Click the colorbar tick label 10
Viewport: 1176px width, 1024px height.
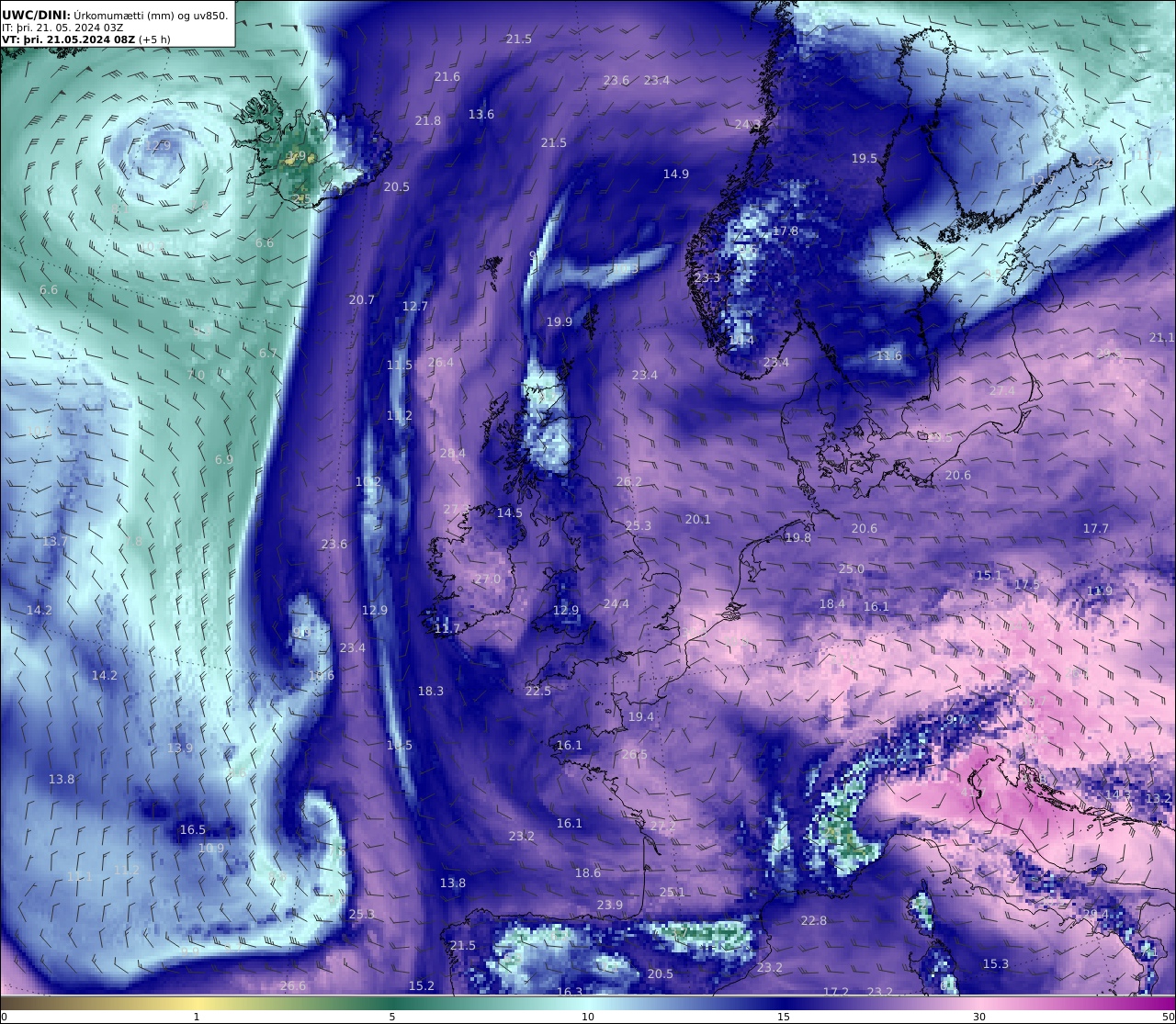click(x=588, y=1017)
